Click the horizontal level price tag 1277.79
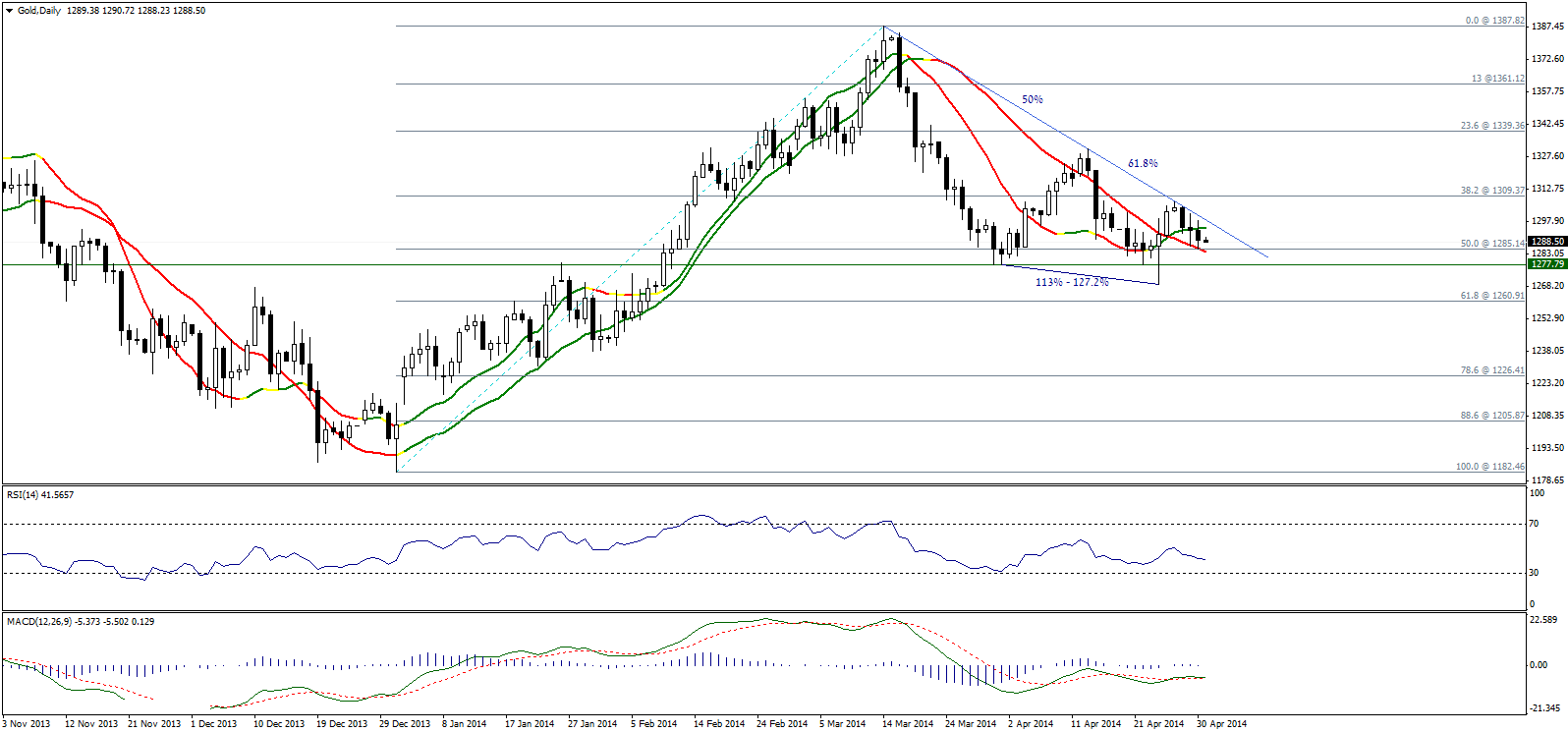 [x=1547, y=263]
